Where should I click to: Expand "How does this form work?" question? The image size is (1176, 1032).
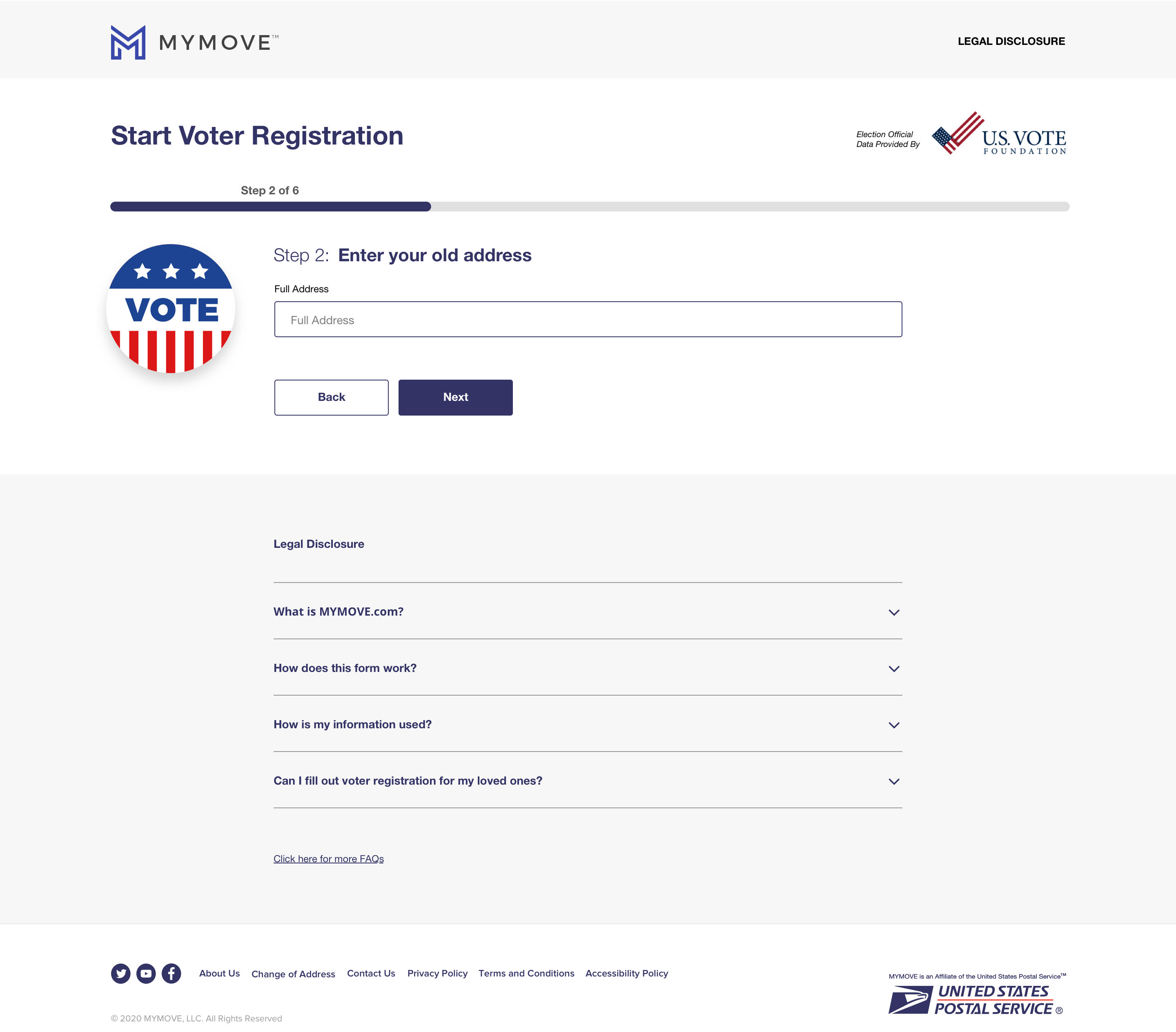[588, 668]
